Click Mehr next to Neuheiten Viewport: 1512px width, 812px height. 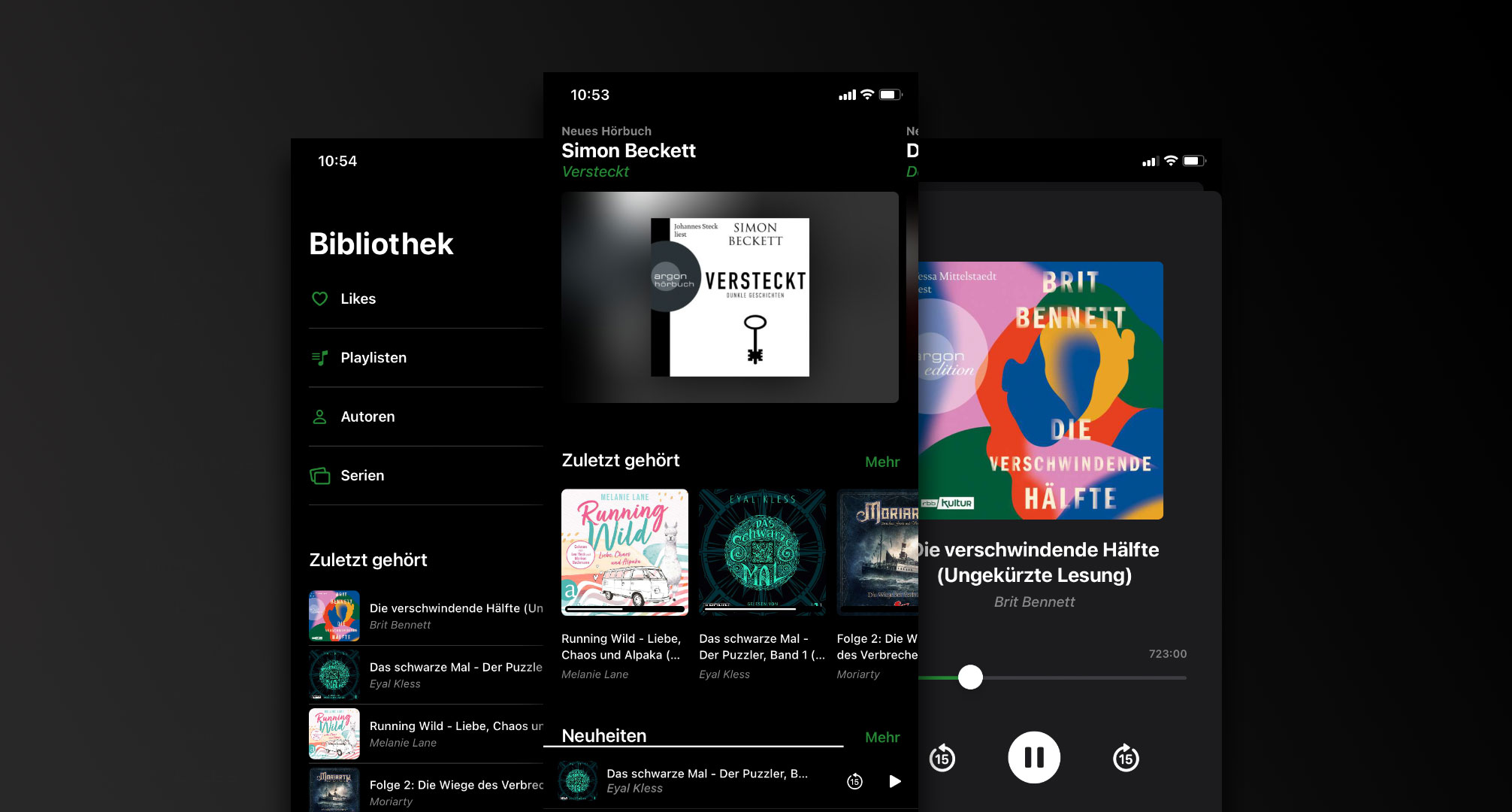[882, 737]
